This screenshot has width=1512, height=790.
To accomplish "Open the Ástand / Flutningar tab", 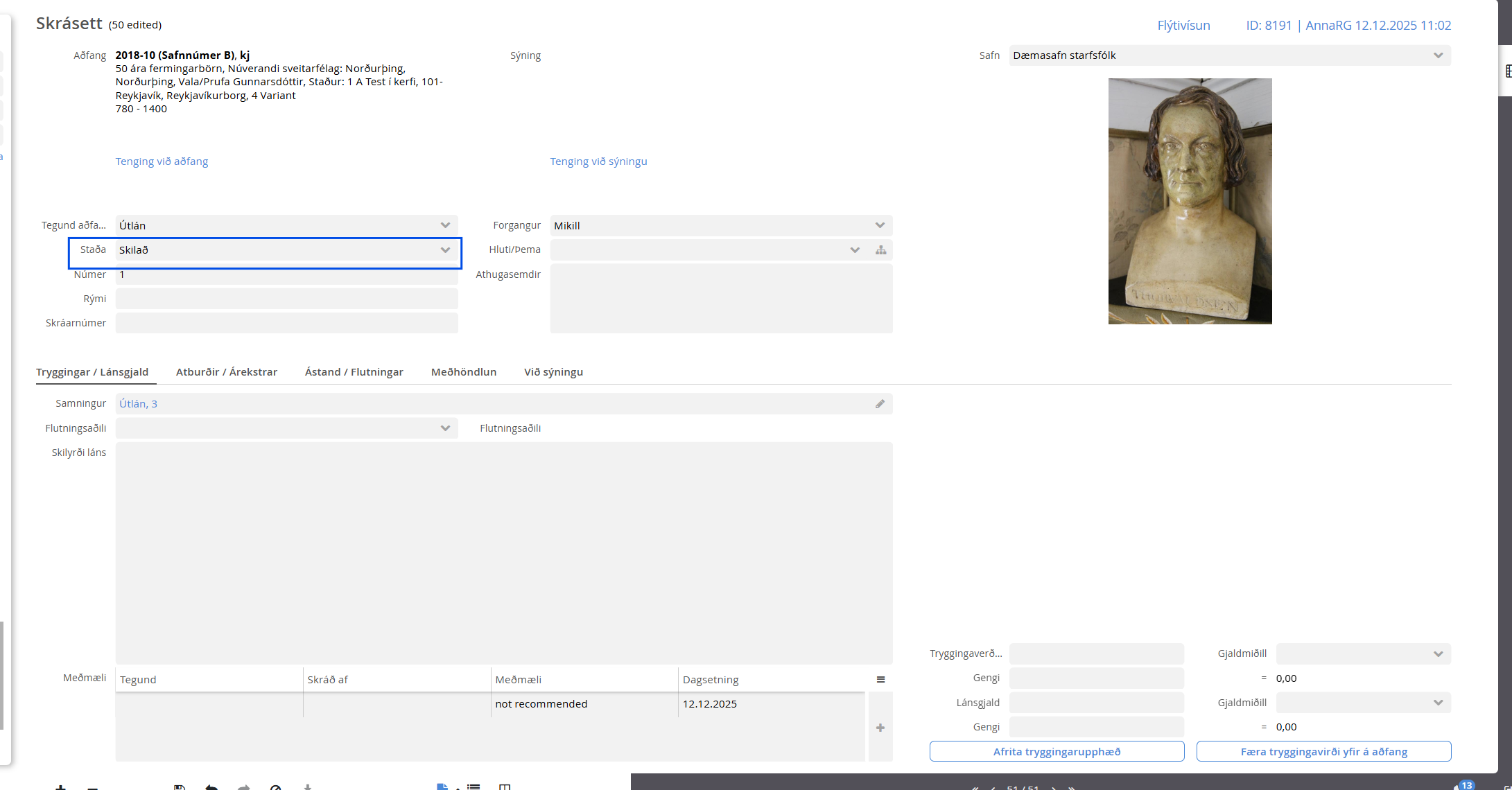I will click(x=354, y=372).
